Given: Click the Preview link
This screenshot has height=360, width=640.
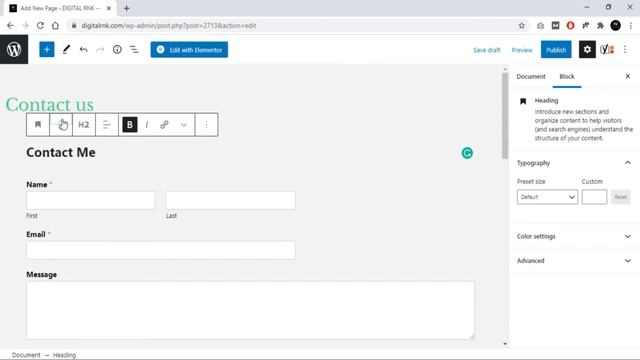Looking at the screenshot, I should [522, 50].
